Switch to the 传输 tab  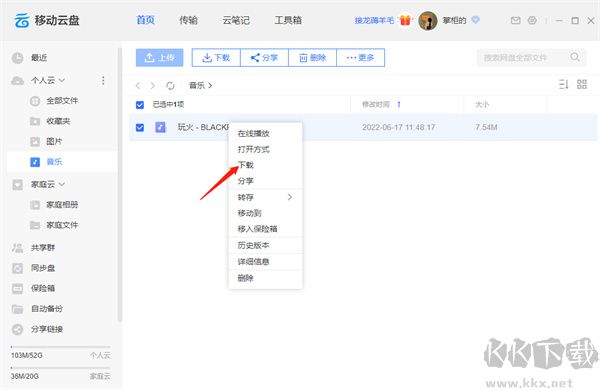188,20
